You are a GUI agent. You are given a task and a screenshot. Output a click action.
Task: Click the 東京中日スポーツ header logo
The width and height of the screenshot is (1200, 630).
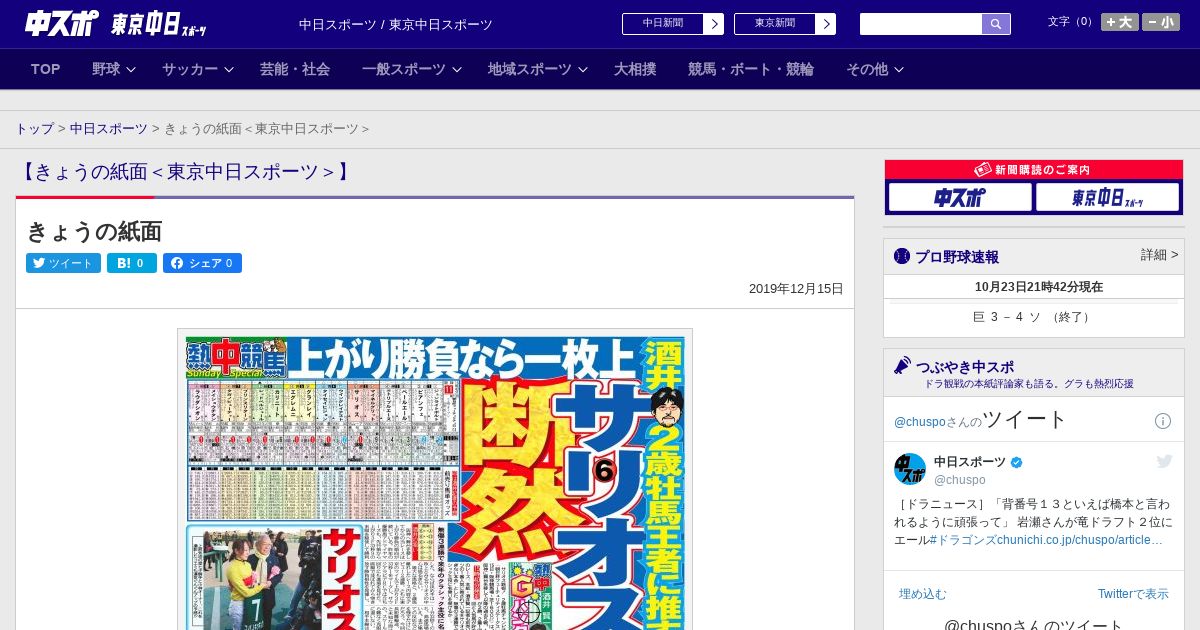(159, 24)
